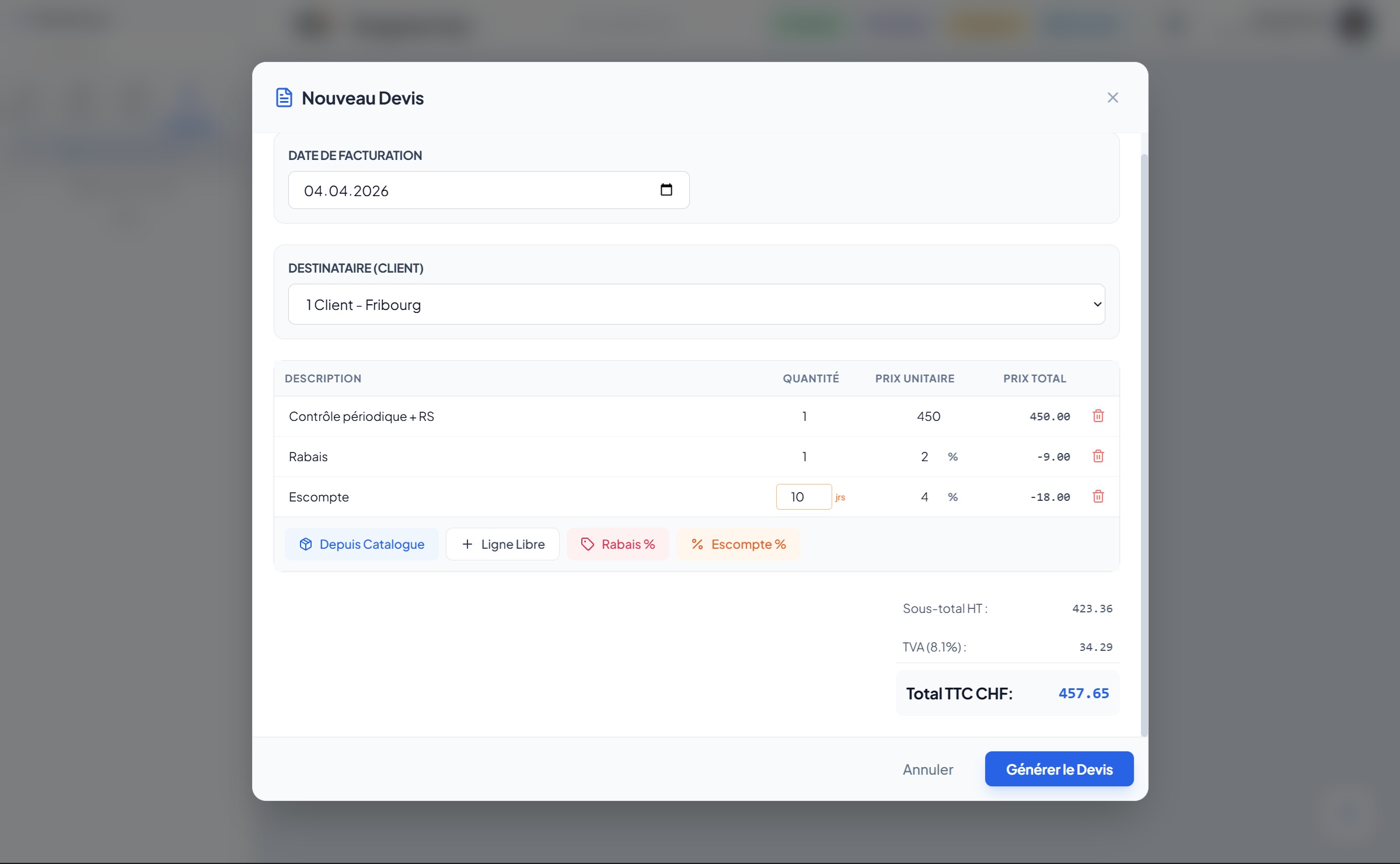
Task: Add a free line with Ligne Libre
Action: click(x=502, y=544)
